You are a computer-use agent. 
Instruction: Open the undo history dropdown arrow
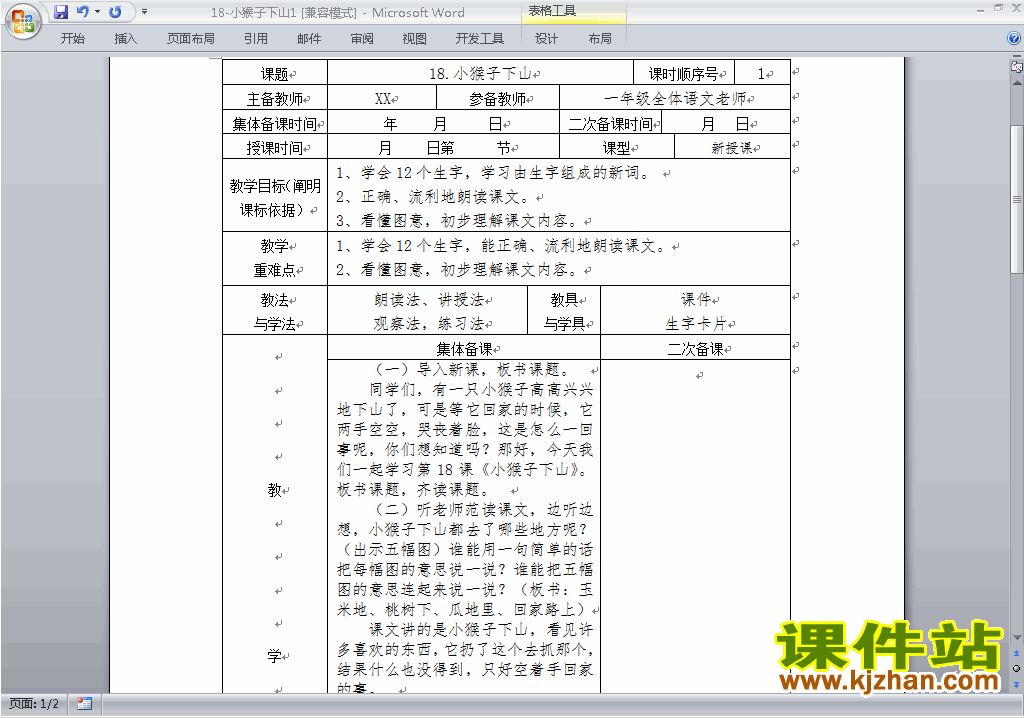pyautogui.click(x=97, y=12)
